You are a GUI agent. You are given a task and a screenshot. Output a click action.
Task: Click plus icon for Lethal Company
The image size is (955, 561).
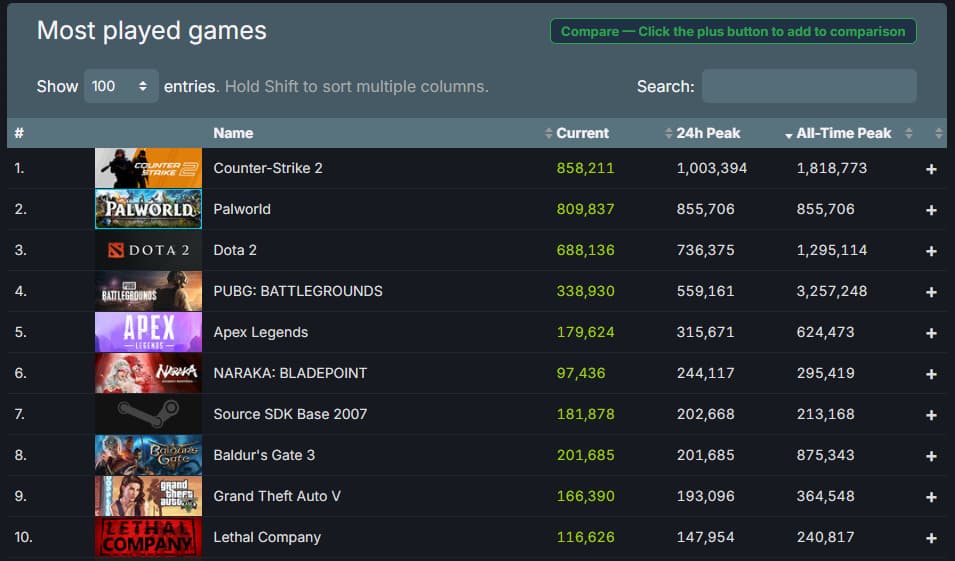point(931,538)
